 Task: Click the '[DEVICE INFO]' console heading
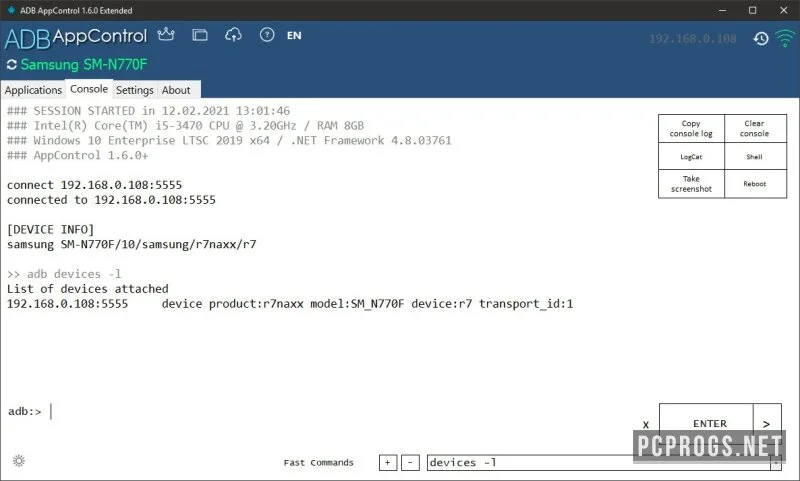(x=51, y=230)
